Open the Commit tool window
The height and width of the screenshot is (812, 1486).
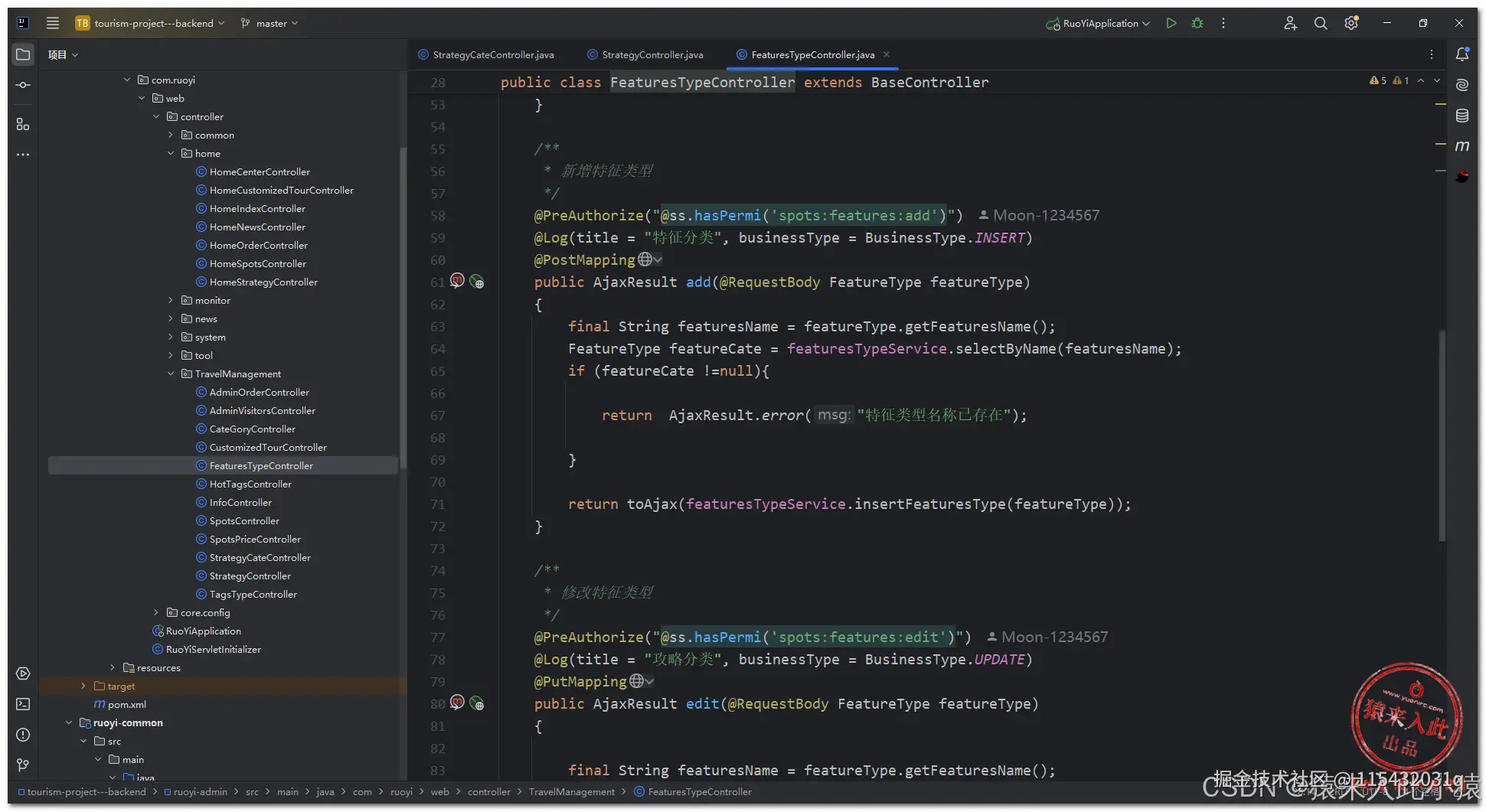(x=23, y=85)
